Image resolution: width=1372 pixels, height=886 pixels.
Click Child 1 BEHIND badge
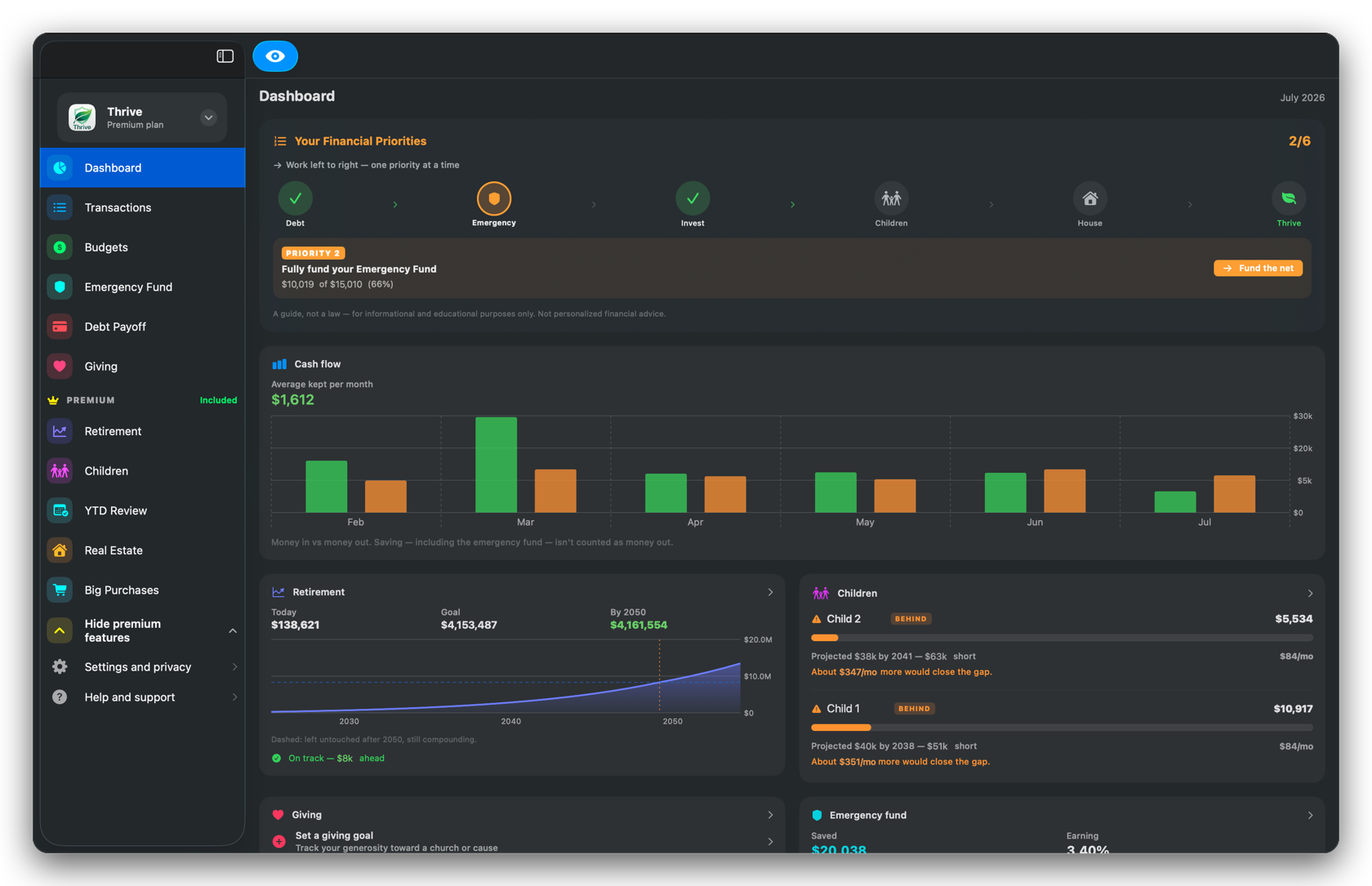914,709
